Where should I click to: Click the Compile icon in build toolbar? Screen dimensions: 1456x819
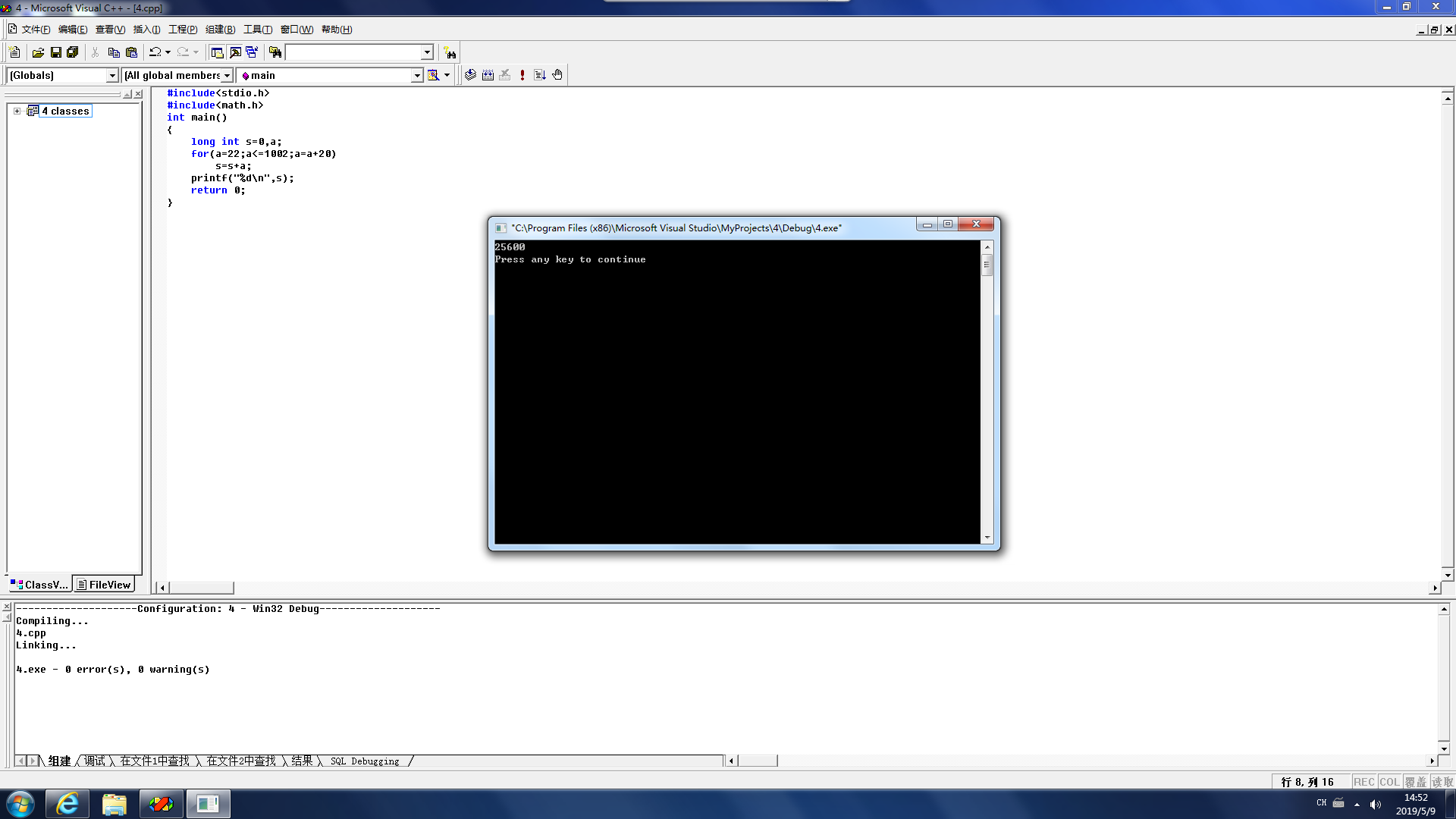click(x=470, y=75)
